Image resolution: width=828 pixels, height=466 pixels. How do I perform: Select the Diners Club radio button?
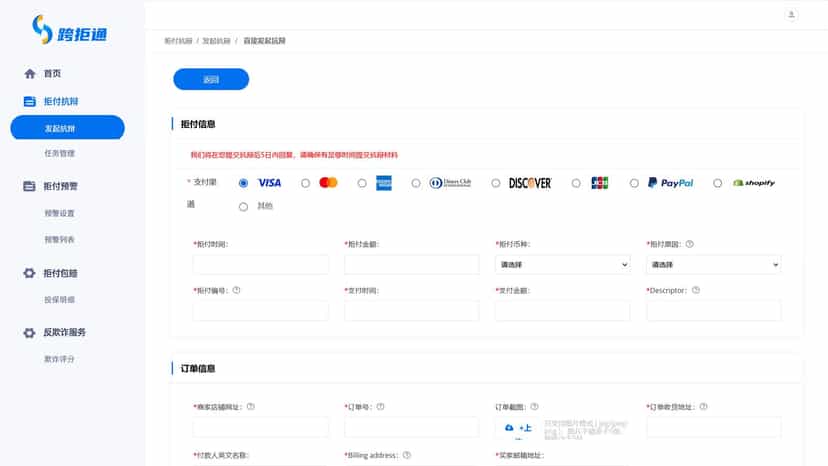(416, 183)
